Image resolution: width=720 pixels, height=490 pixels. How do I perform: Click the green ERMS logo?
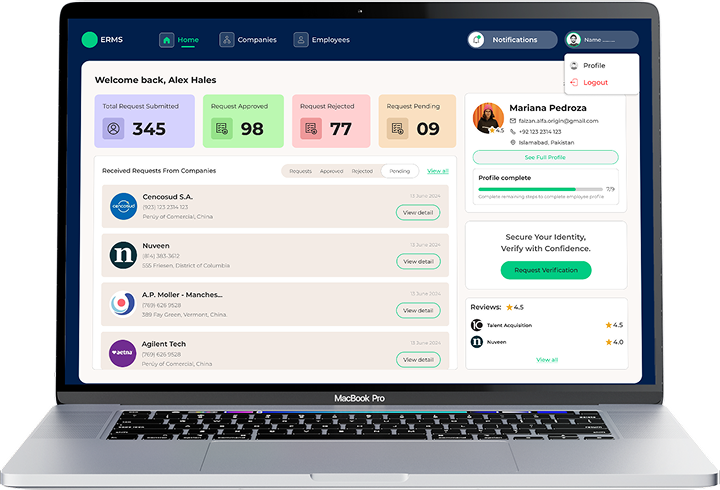90,40
